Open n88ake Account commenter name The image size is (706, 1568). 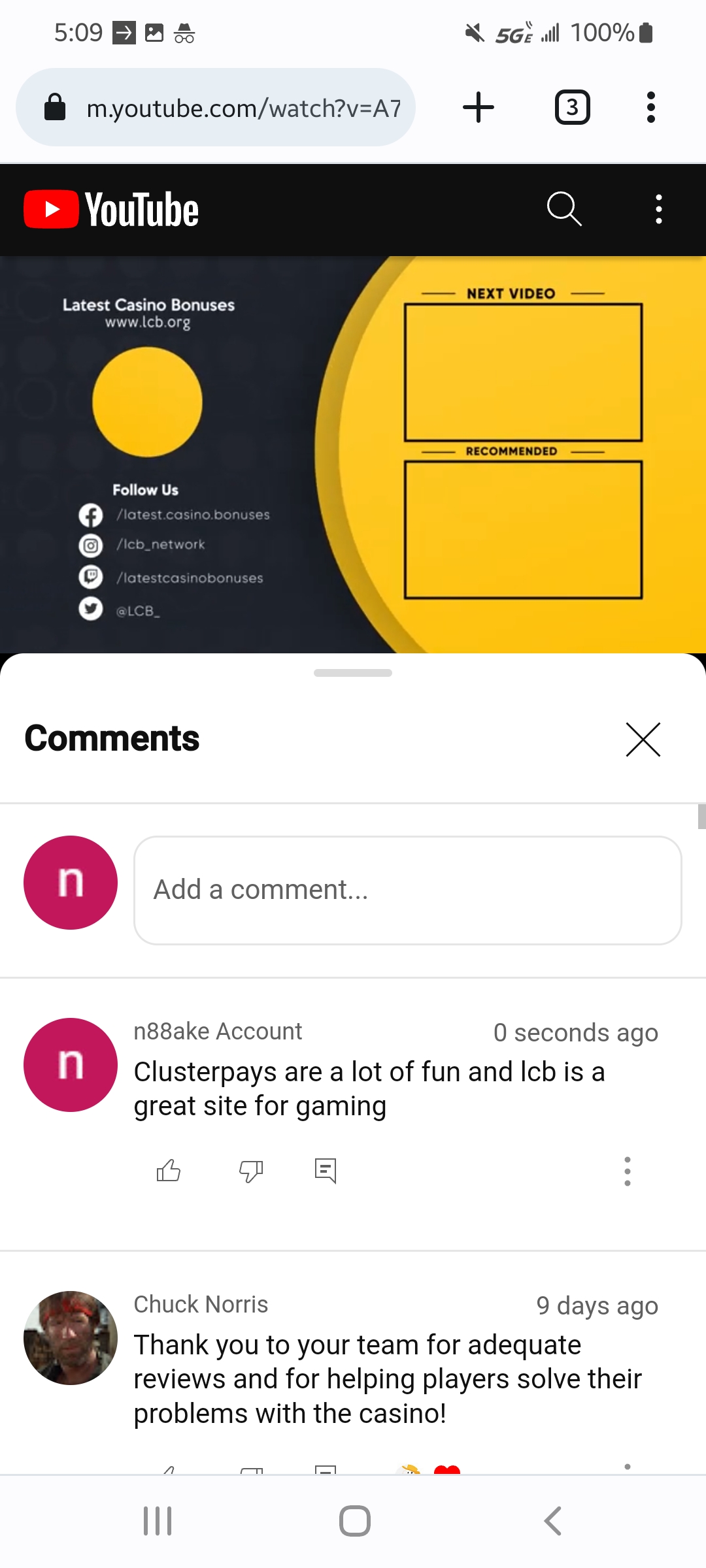pos(218,1031)
